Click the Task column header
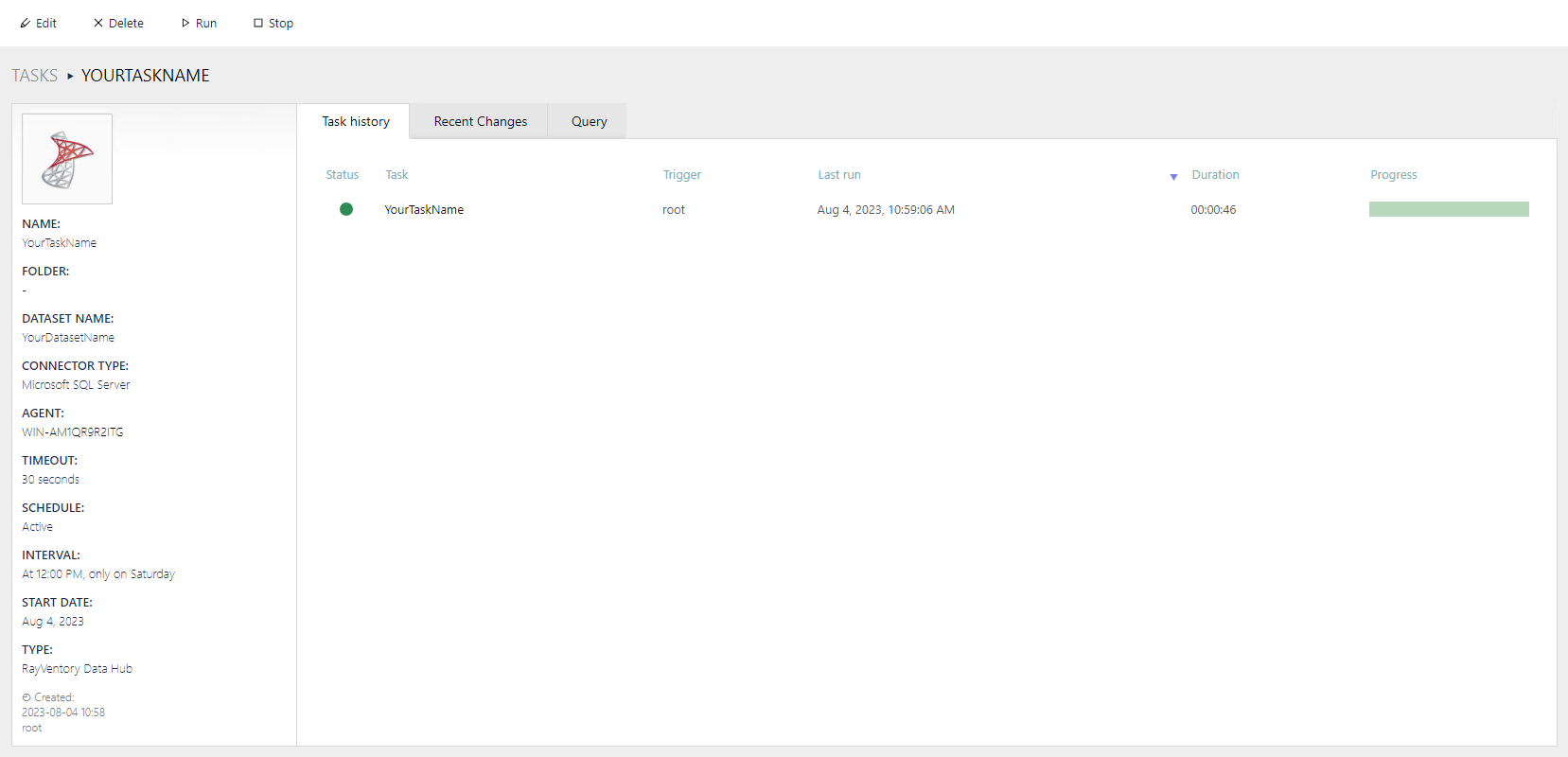 [396, 175]
